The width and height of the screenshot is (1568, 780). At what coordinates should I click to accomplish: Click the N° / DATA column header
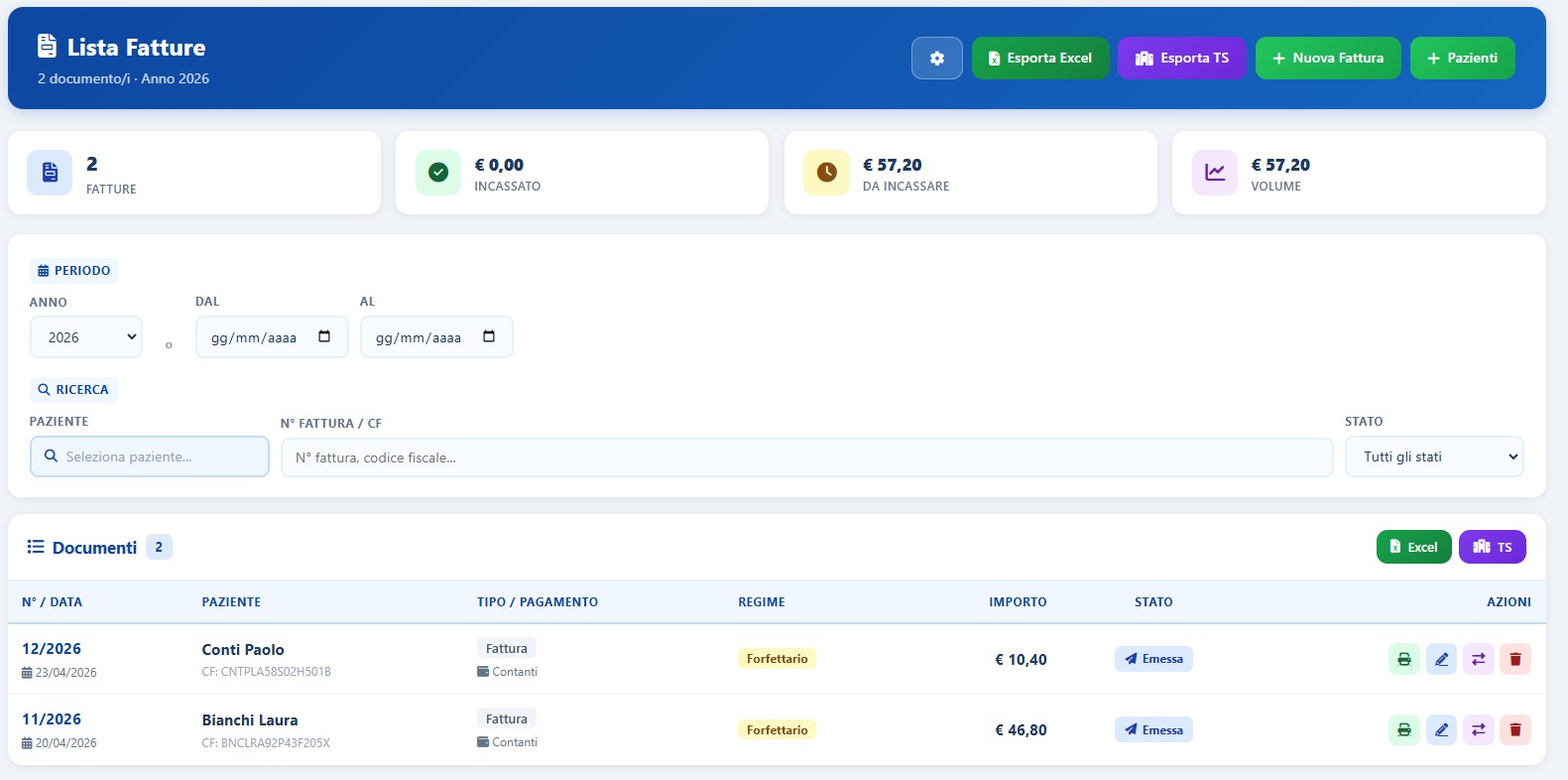52,602
